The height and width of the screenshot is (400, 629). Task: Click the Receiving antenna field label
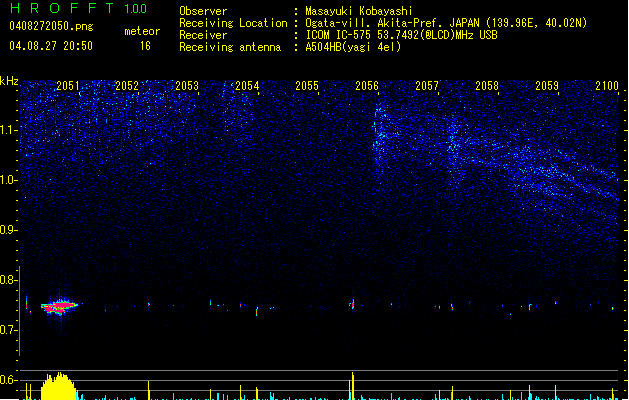point(230,47)
